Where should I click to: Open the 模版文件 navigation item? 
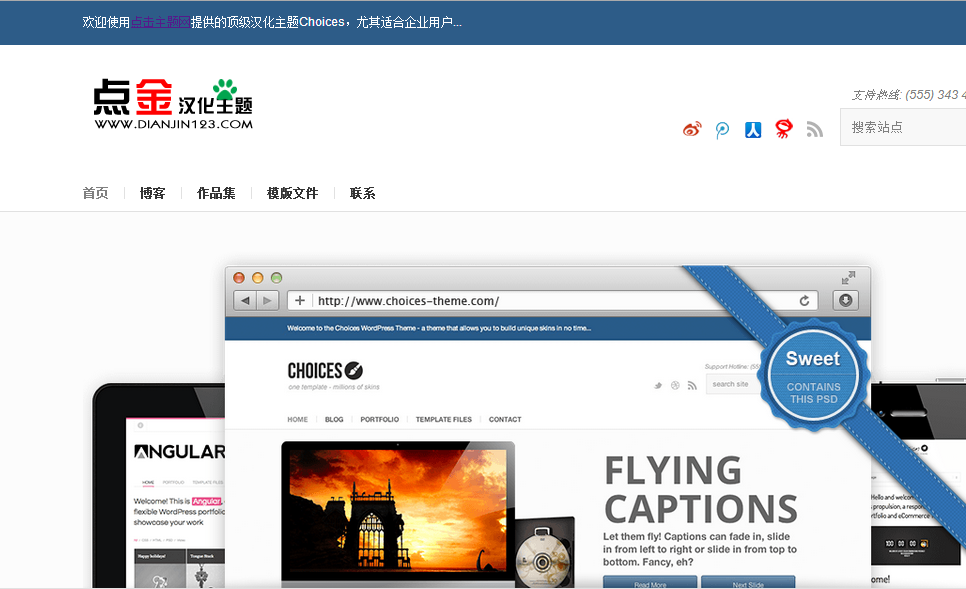(x=293, y=193)
